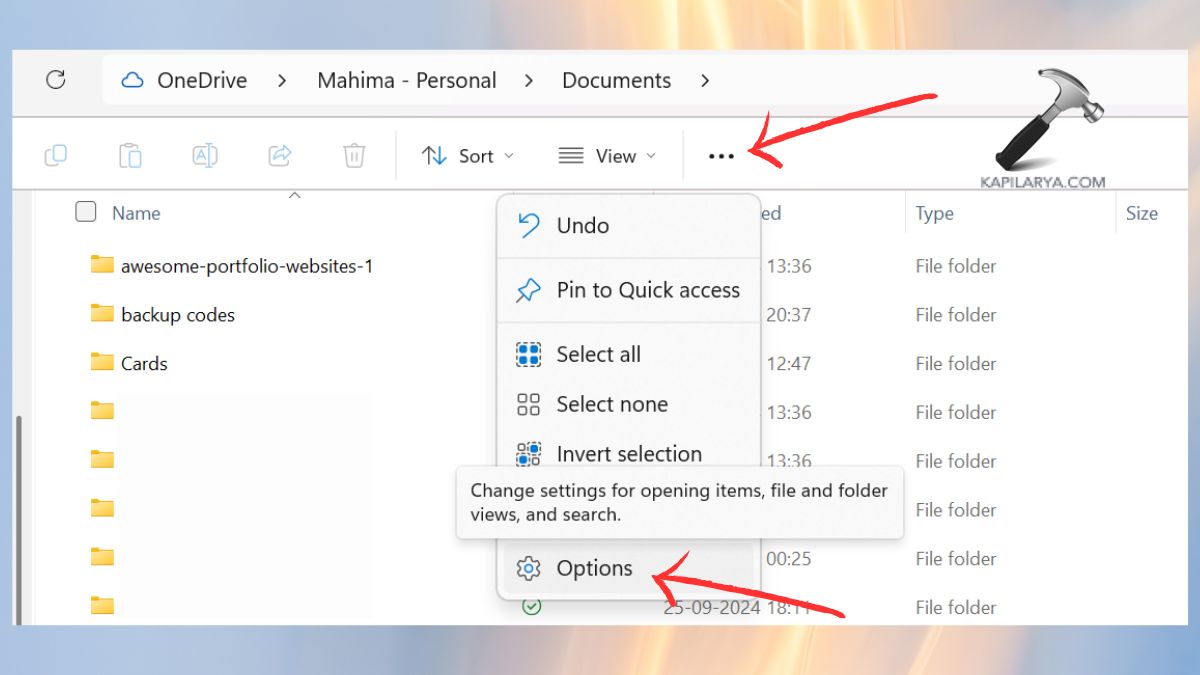Click the Cards folder icon
The width and height of the screenshot is (1200, 675).
(103, 363)
